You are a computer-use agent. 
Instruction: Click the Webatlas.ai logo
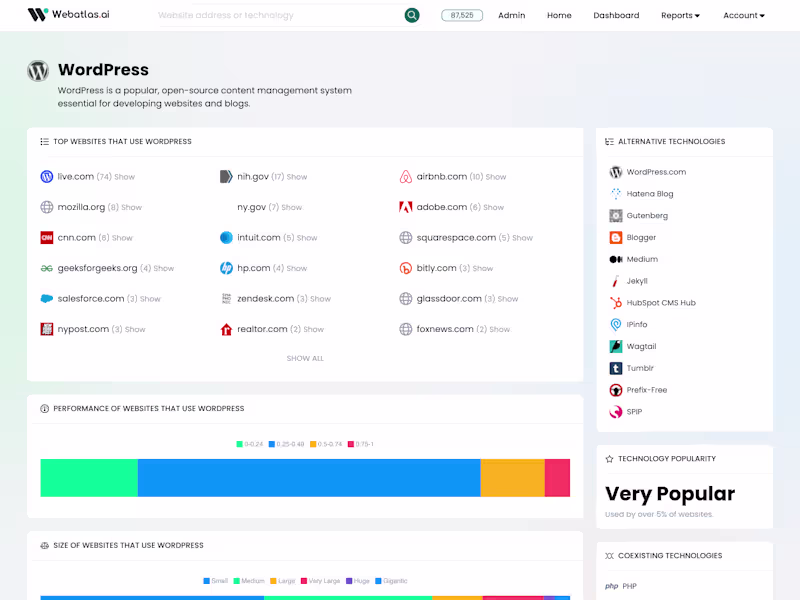click(68, 15)
